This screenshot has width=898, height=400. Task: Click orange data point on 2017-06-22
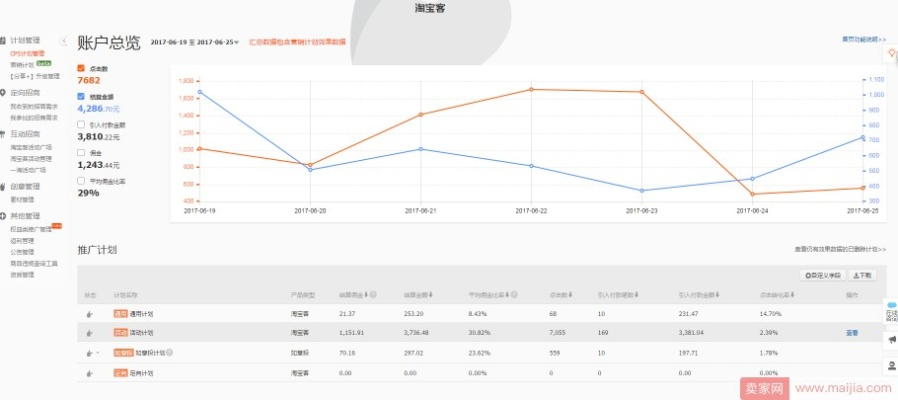531,89
